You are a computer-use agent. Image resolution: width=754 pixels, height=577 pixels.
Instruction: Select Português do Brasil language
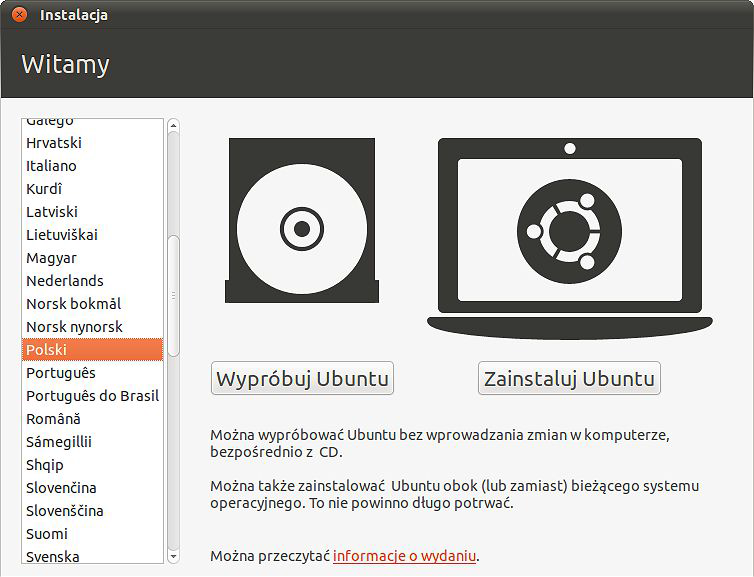coord(92,396)
